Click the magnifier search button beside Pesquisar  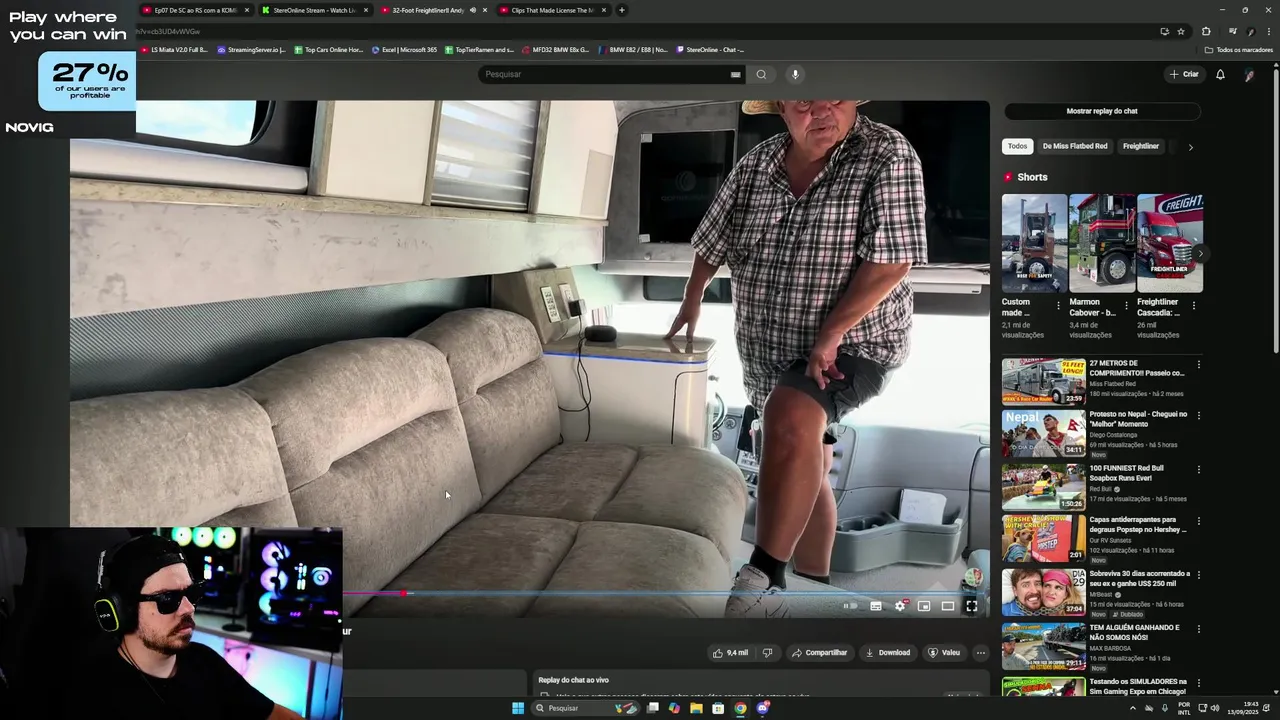coord(761,74)
